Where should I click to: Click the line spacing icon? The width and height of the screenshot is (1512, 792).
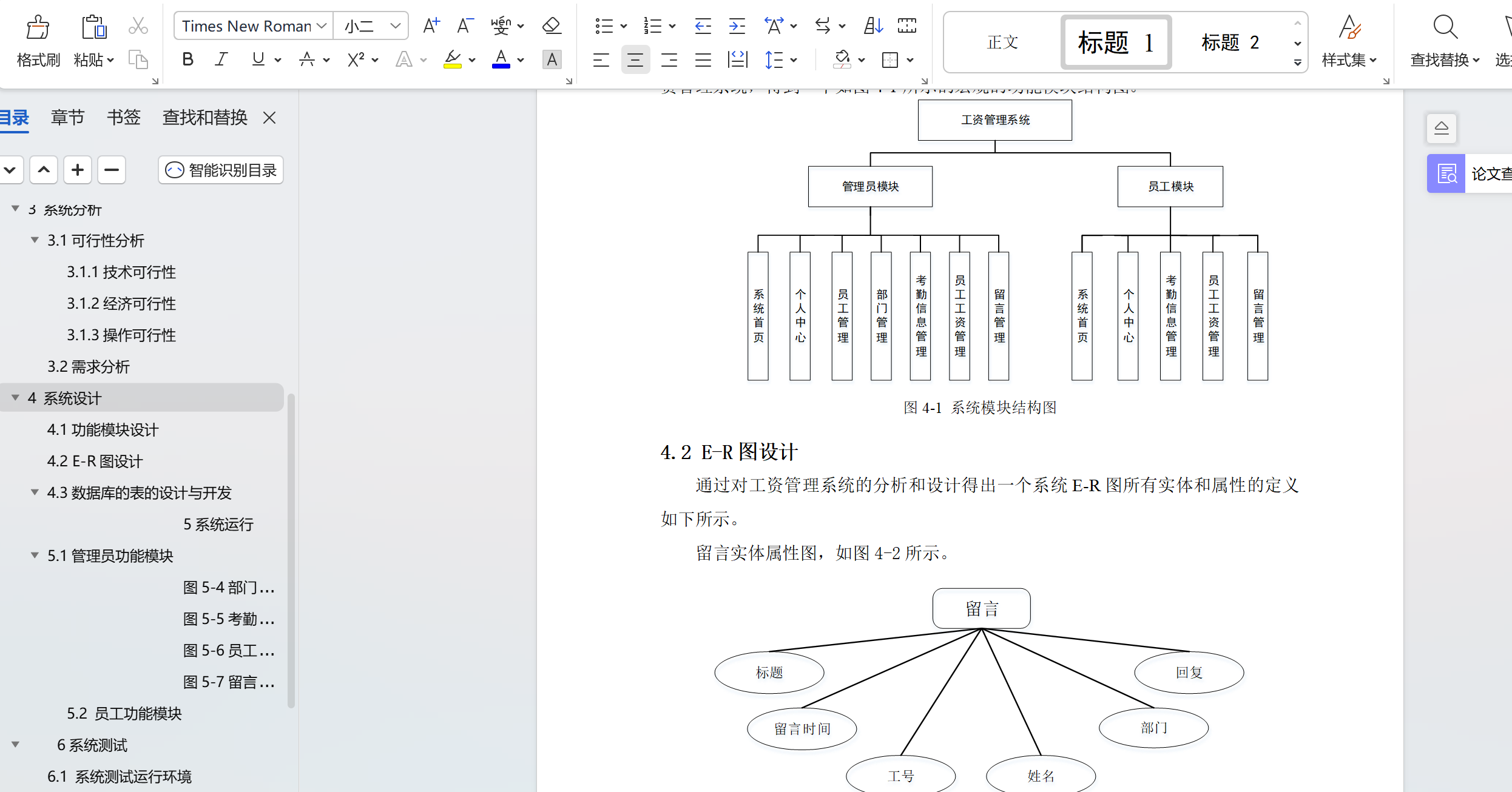tap(774, 59)
